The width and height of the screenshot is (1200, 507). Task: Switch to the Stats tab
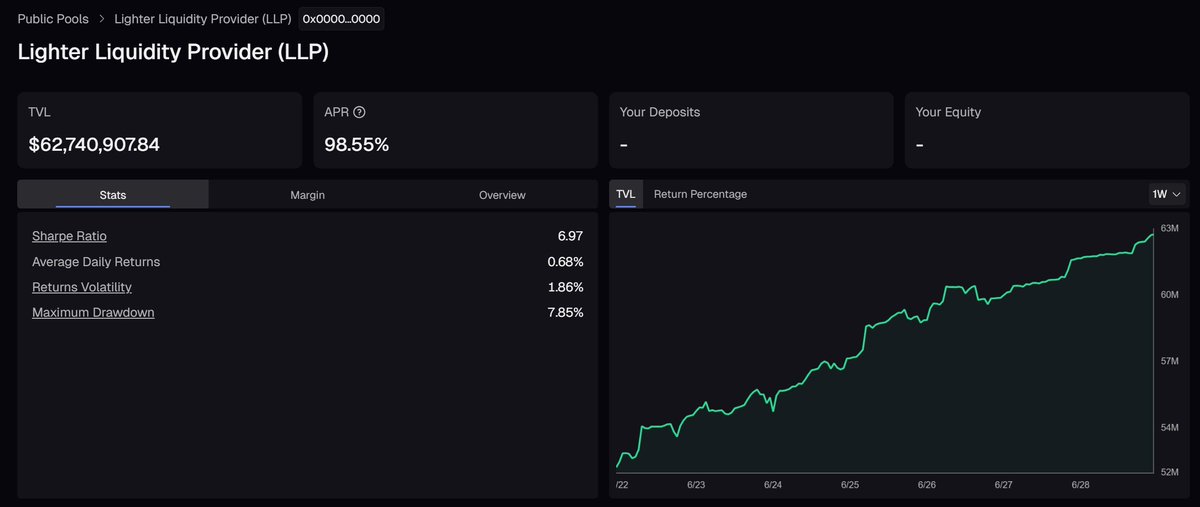click(113, 195)
